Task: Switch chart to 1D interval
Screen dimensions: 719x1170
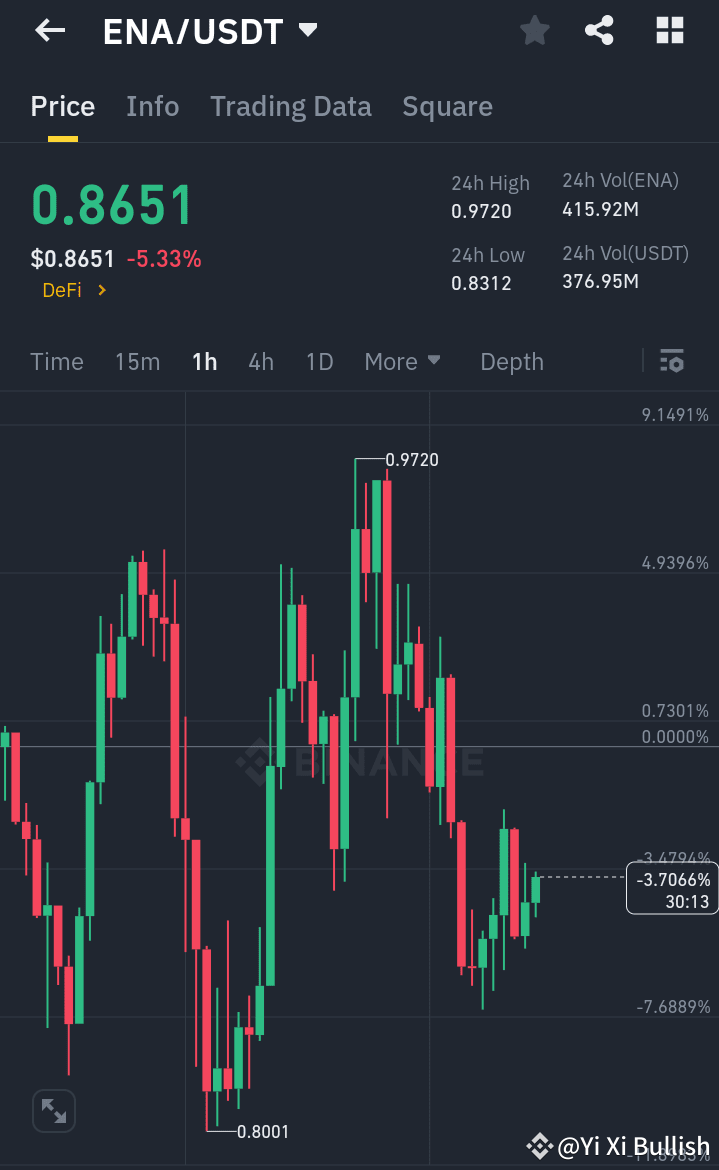Action: (319, 361)
